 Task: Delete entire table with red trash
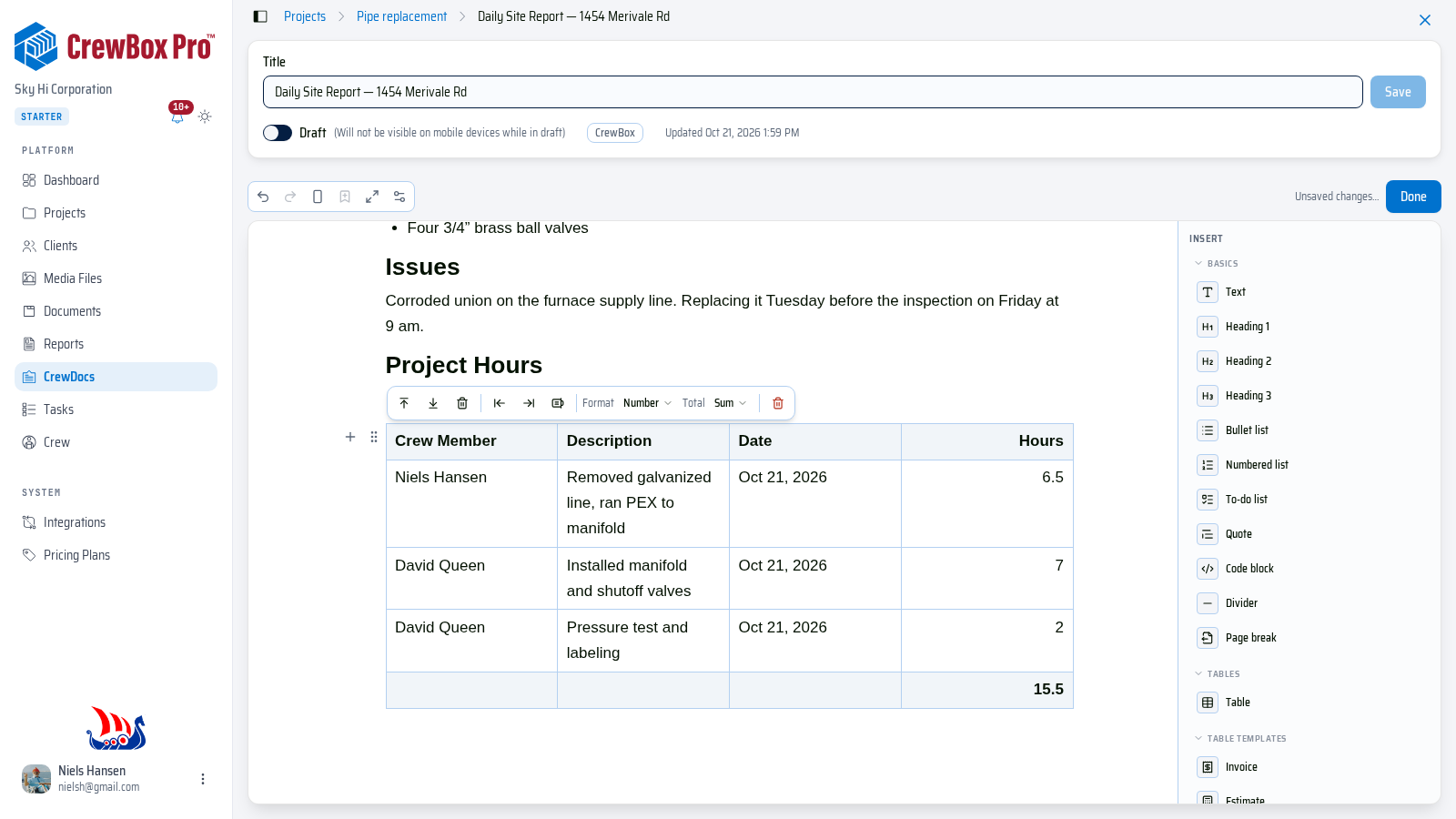click(778, 403)
